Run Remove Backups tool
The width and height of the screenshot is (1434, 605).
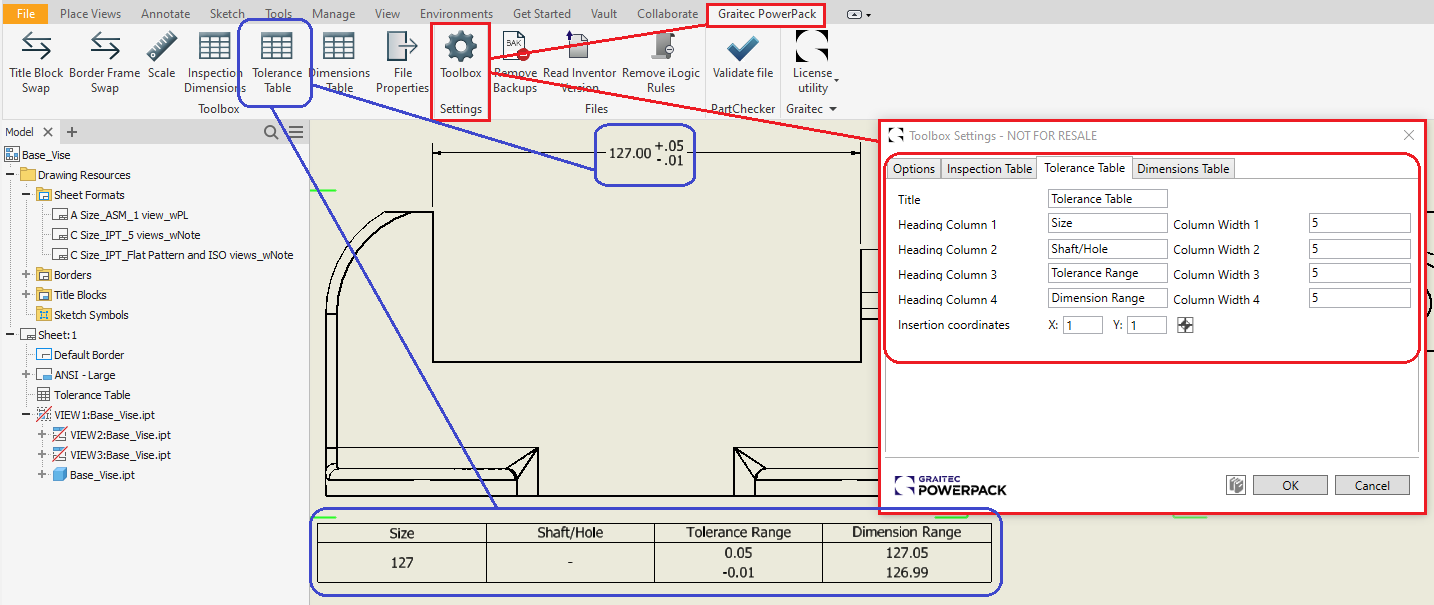(x=515, y=61)
